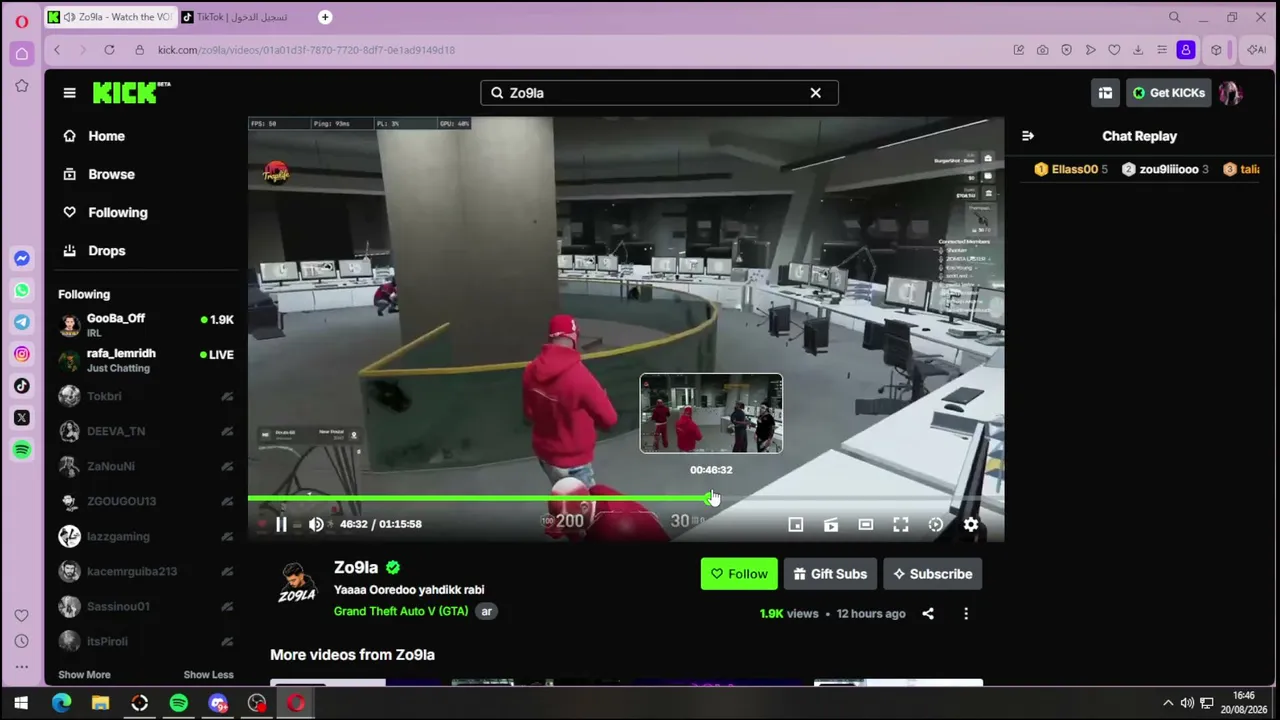Click the Get KICKs button

click(x=1169, y=93)
